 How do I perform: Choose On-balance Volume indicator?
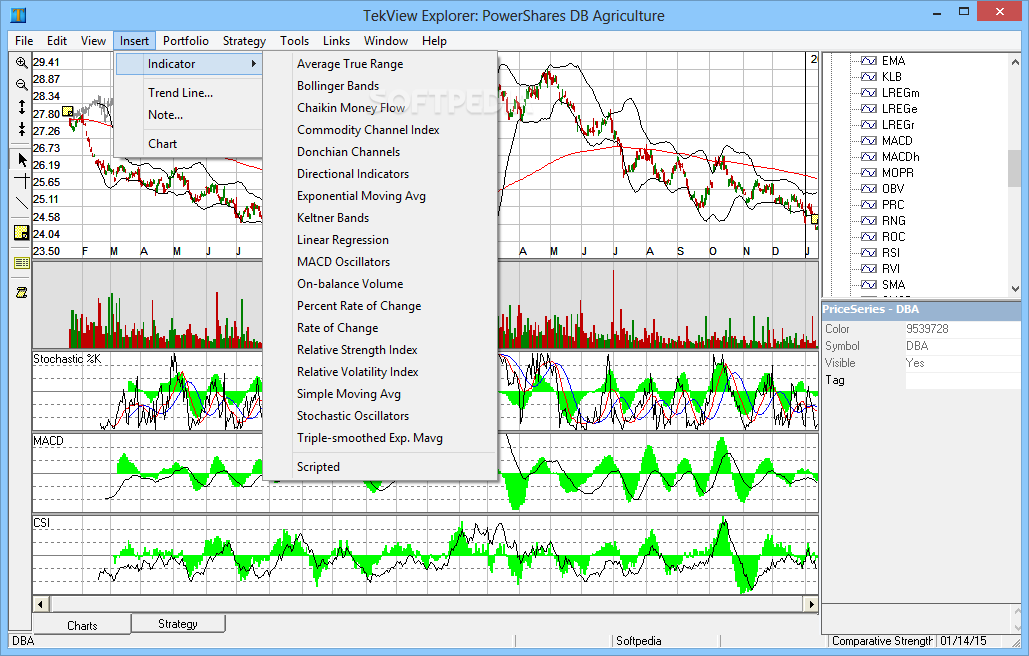(x=380, y=283)
